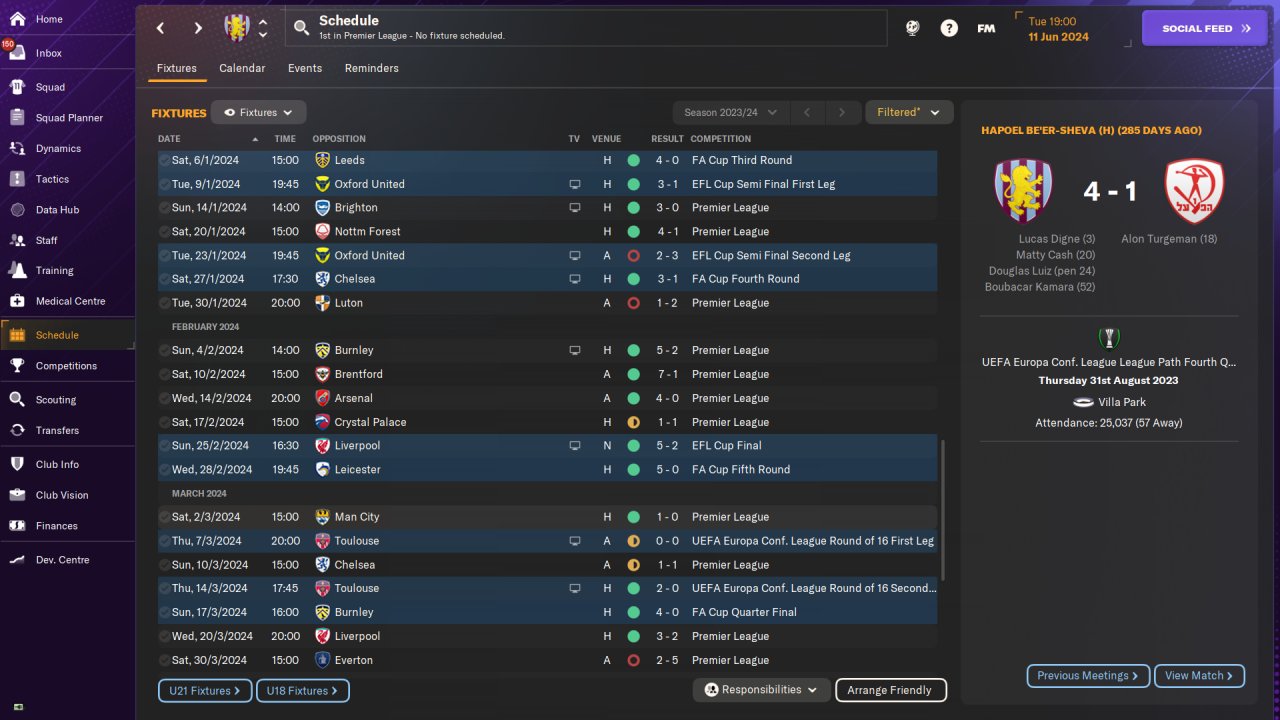
Task: Click the Aston Villa club badge
Action: click(x=237, y=28)
